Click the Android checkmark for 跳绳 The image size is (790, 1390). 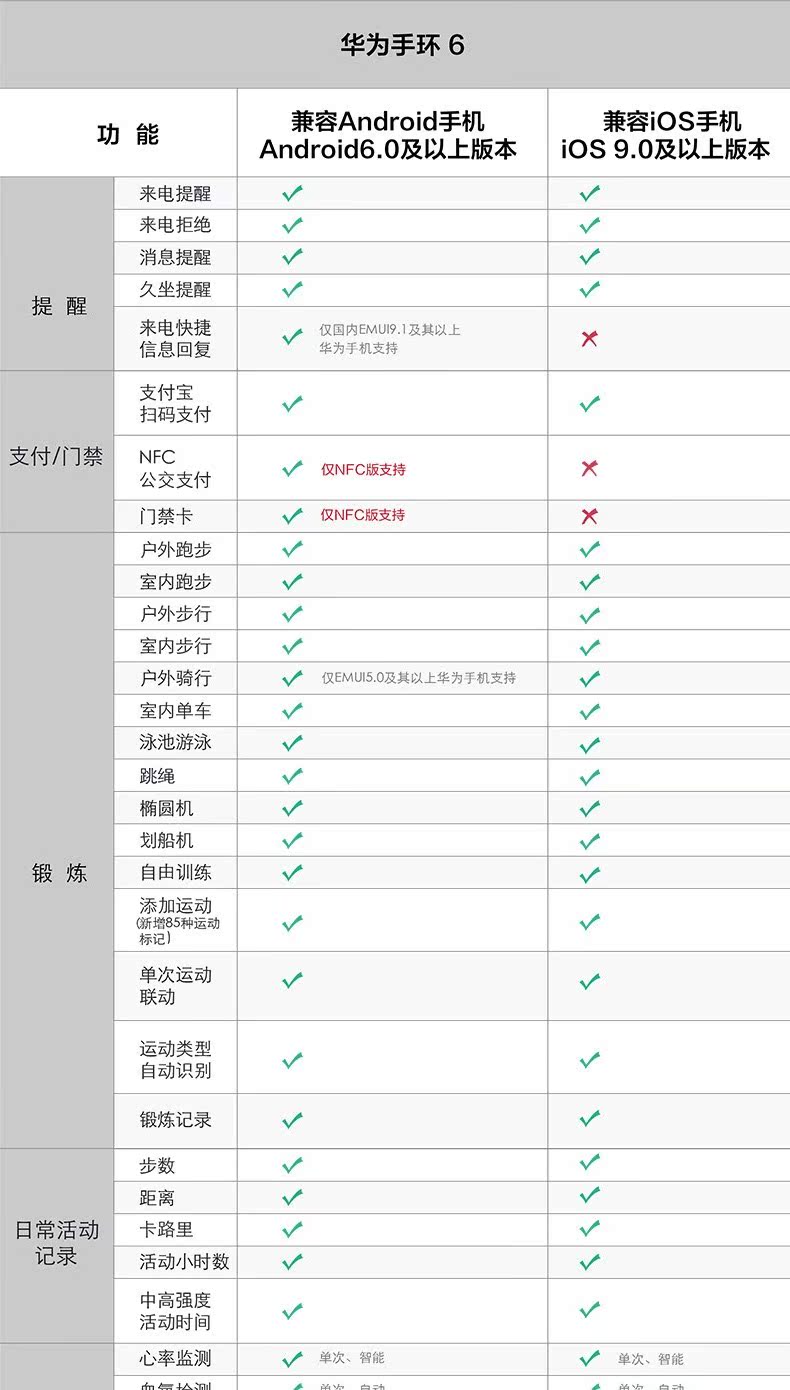[x=292, y=776]
